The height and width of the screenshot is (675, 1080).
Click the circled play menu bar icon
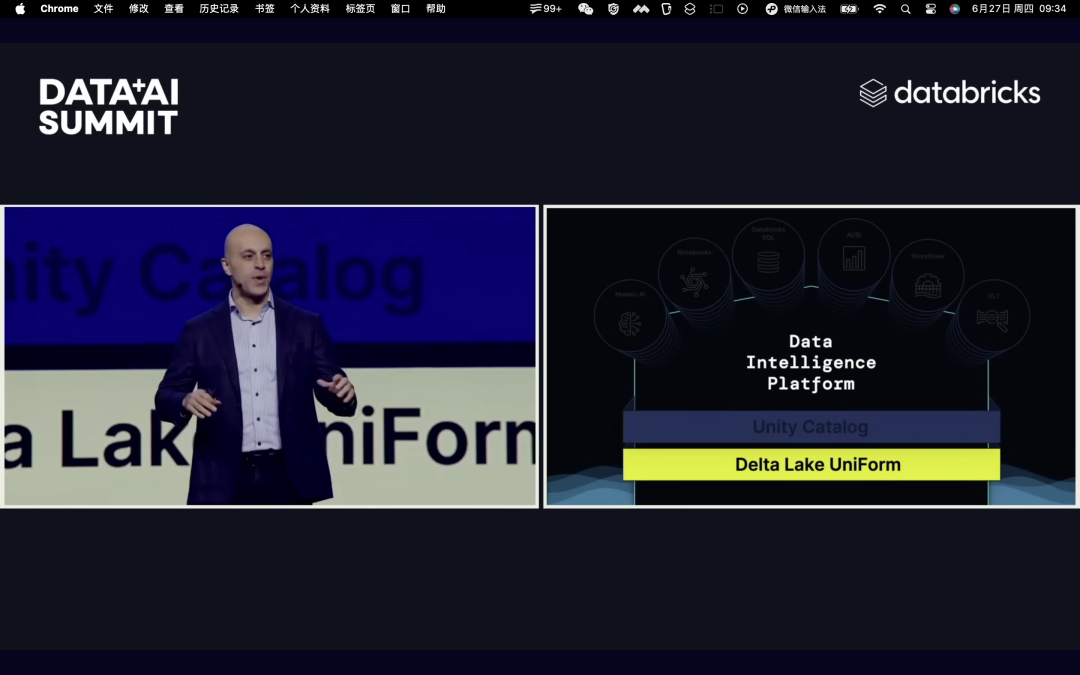coord(742,9)
